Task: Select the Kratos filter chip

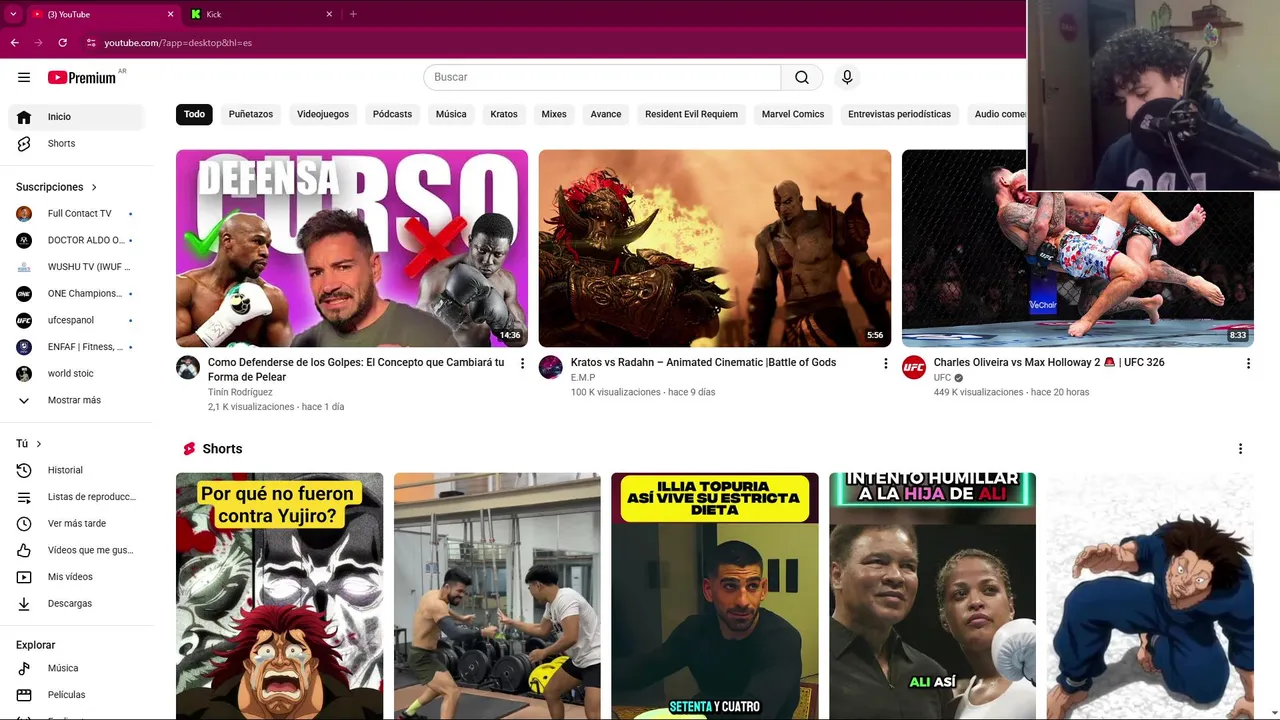Action: tap(504, 114)
